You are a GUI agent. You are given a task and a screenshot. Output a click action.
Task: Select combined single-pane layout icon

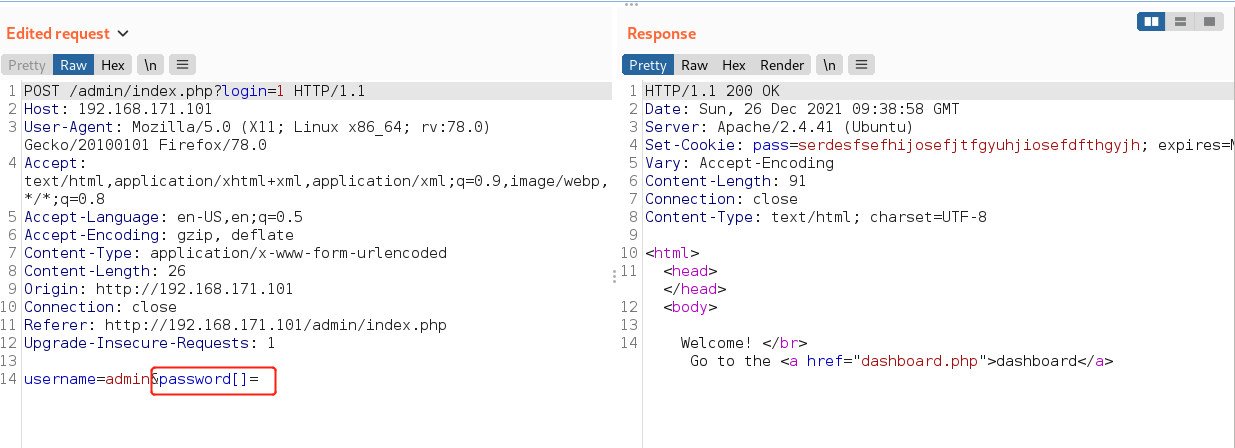pos(1209,21)
